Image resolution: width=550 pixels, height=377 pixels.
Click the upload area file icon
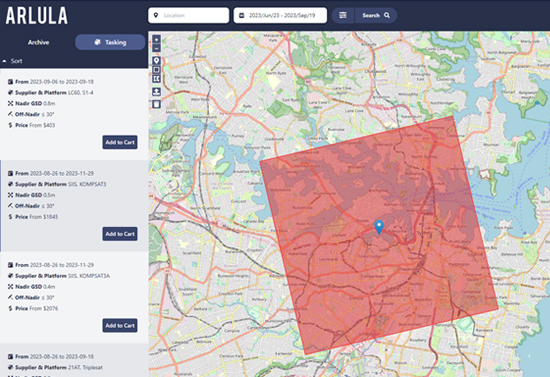tap(156, 92)
